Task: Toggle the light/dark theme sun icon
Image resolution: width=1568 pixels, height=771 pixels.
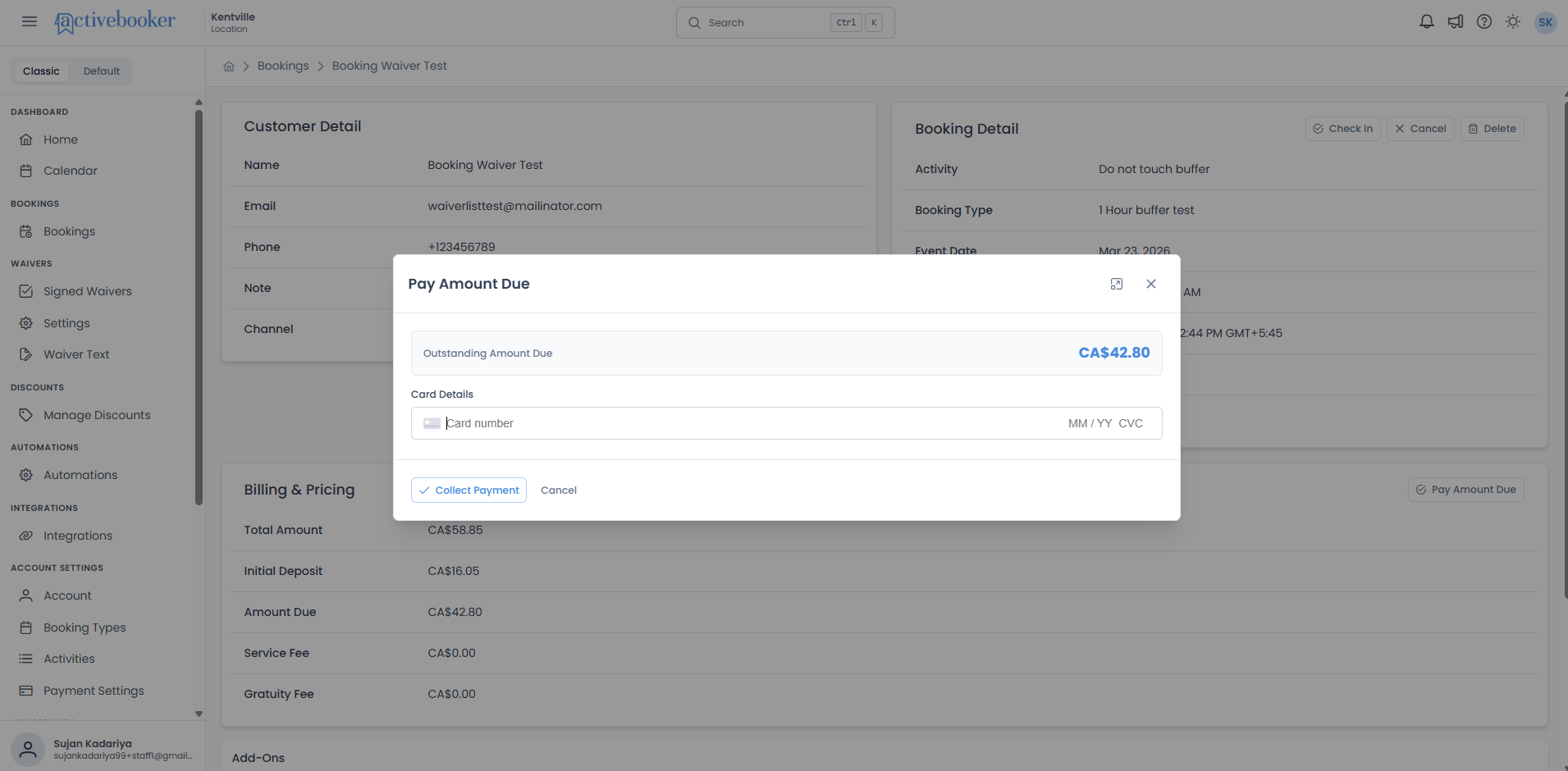Action: 1513,22
